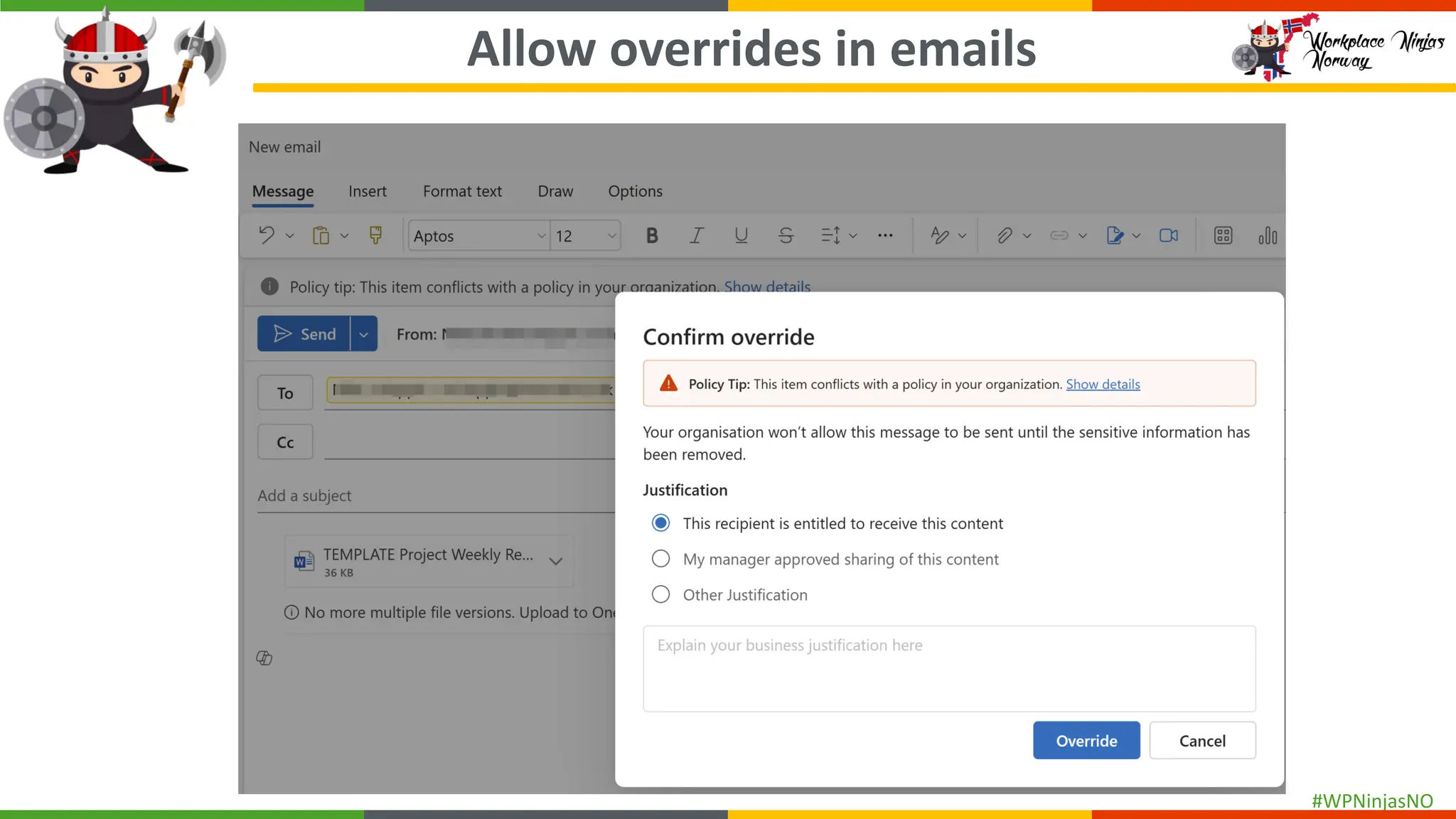Click the Format Painter icon
The image size is (1456, 819).
375,235
